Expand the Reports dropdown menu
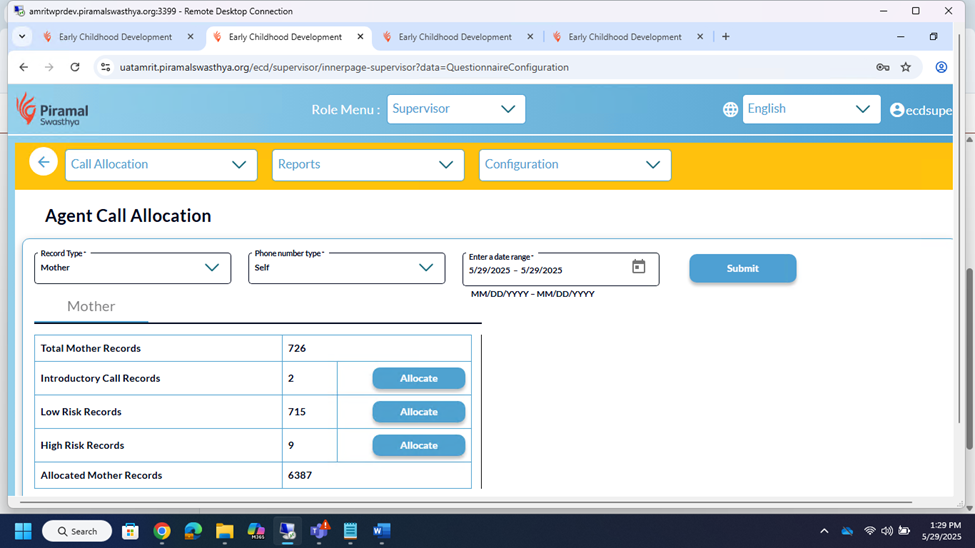The height and width of the screenshot is (548, 975). point(367,165)
